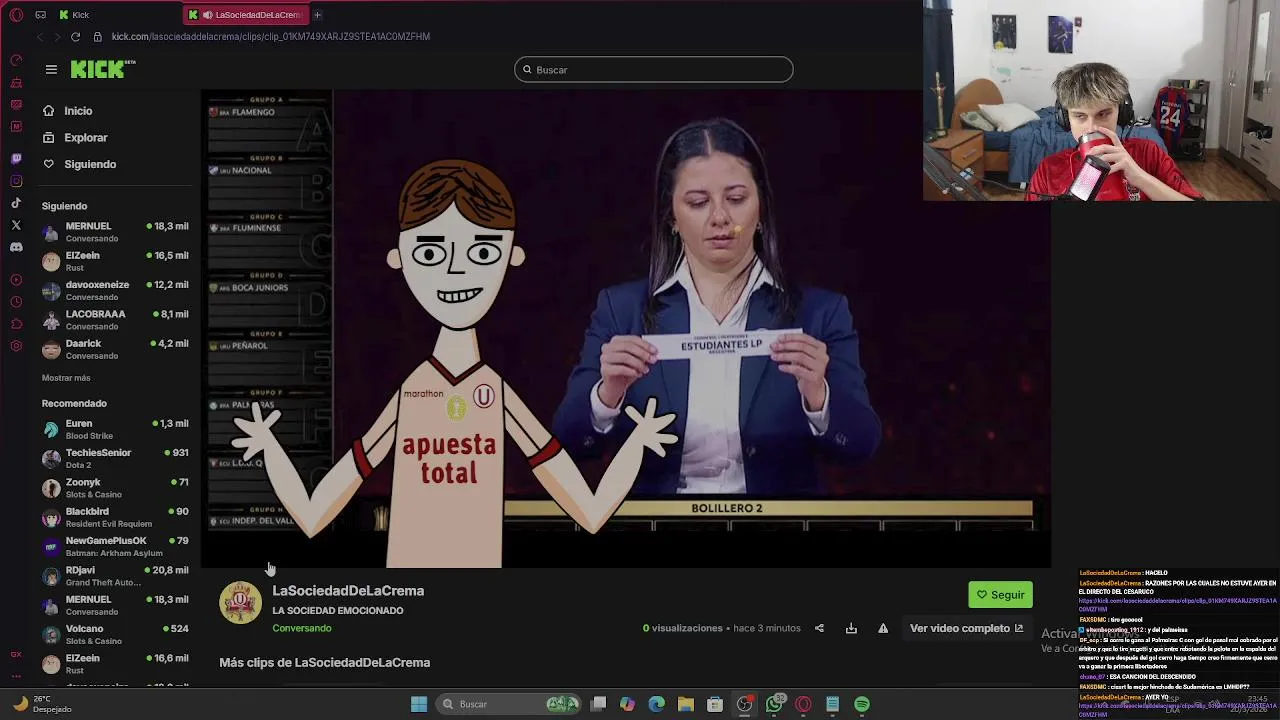
Task: Open Instagram in Opera sidebar
Action: pyautogui.click(x=16, y=181)
